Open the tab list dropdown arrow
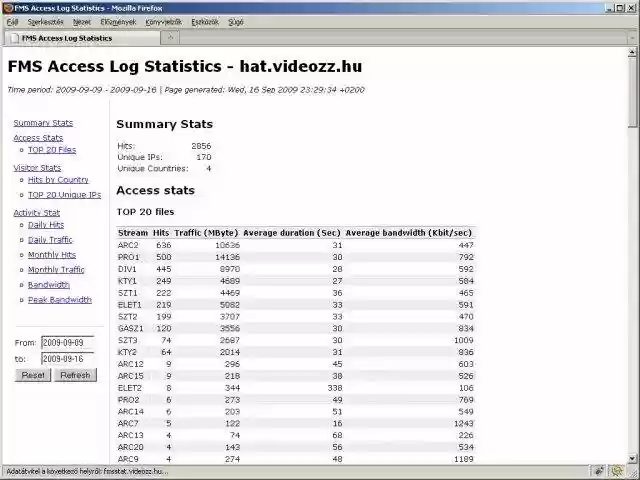640x480 pixels. coord(632,38)
